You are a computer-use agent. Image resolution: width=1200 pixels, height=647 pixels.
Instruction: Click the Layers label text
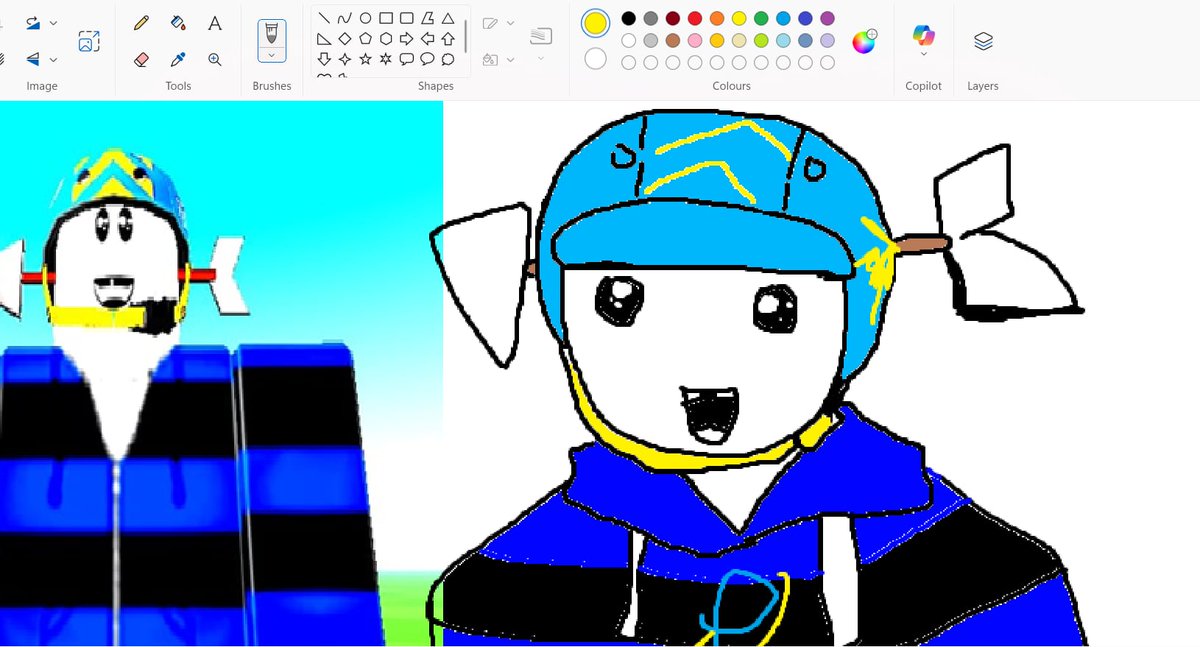point(983,86)
